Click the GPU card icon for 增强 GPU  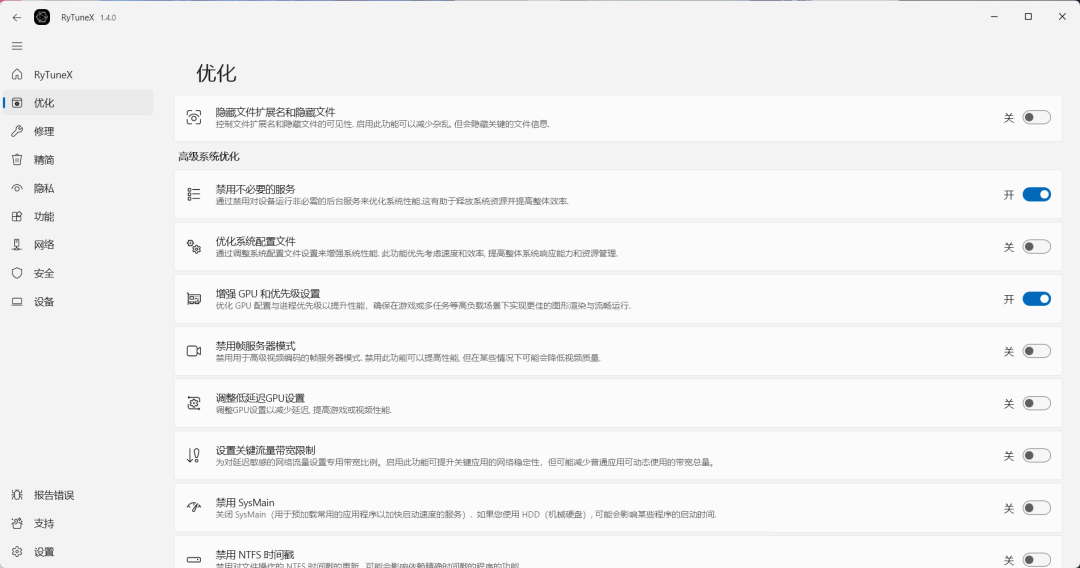point(194,299)
